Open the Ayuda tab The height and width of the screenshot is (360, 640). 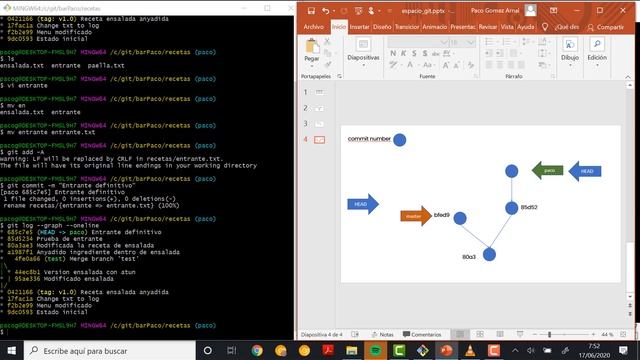[525, 27]
